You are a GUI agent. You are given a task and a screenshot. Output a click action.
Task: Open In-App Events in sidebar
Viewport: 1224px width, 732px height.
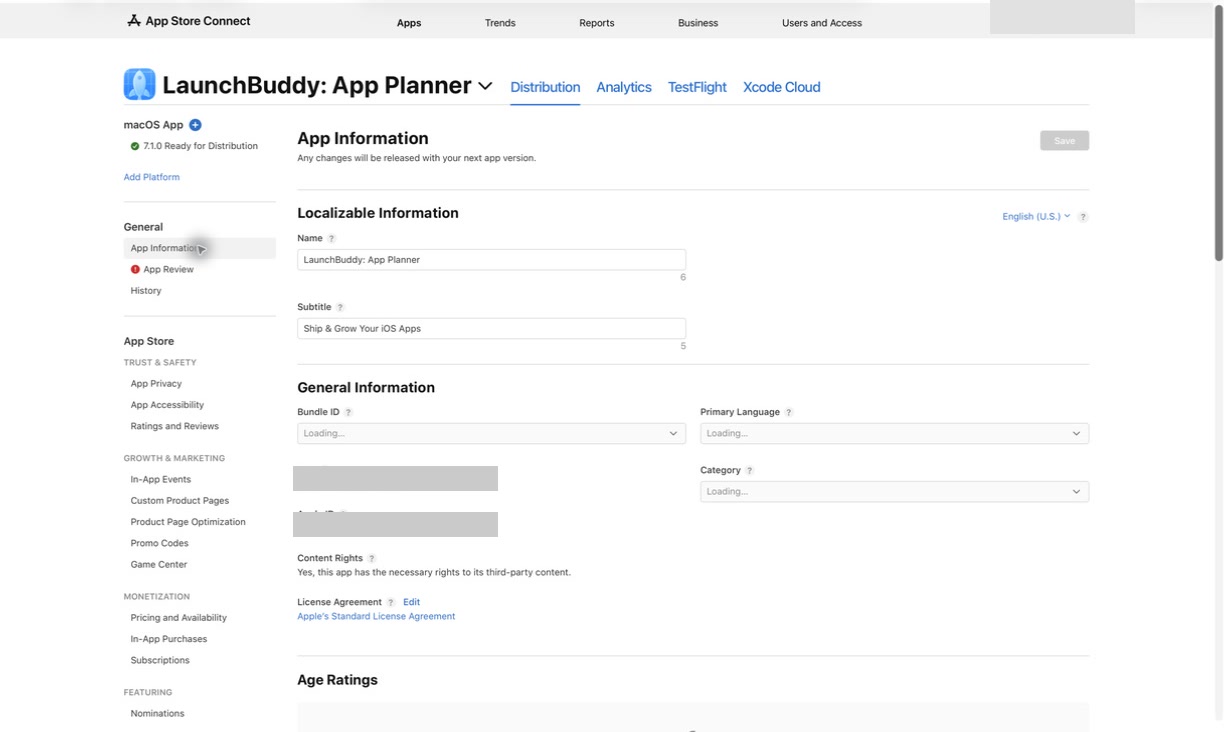[161, 480]
